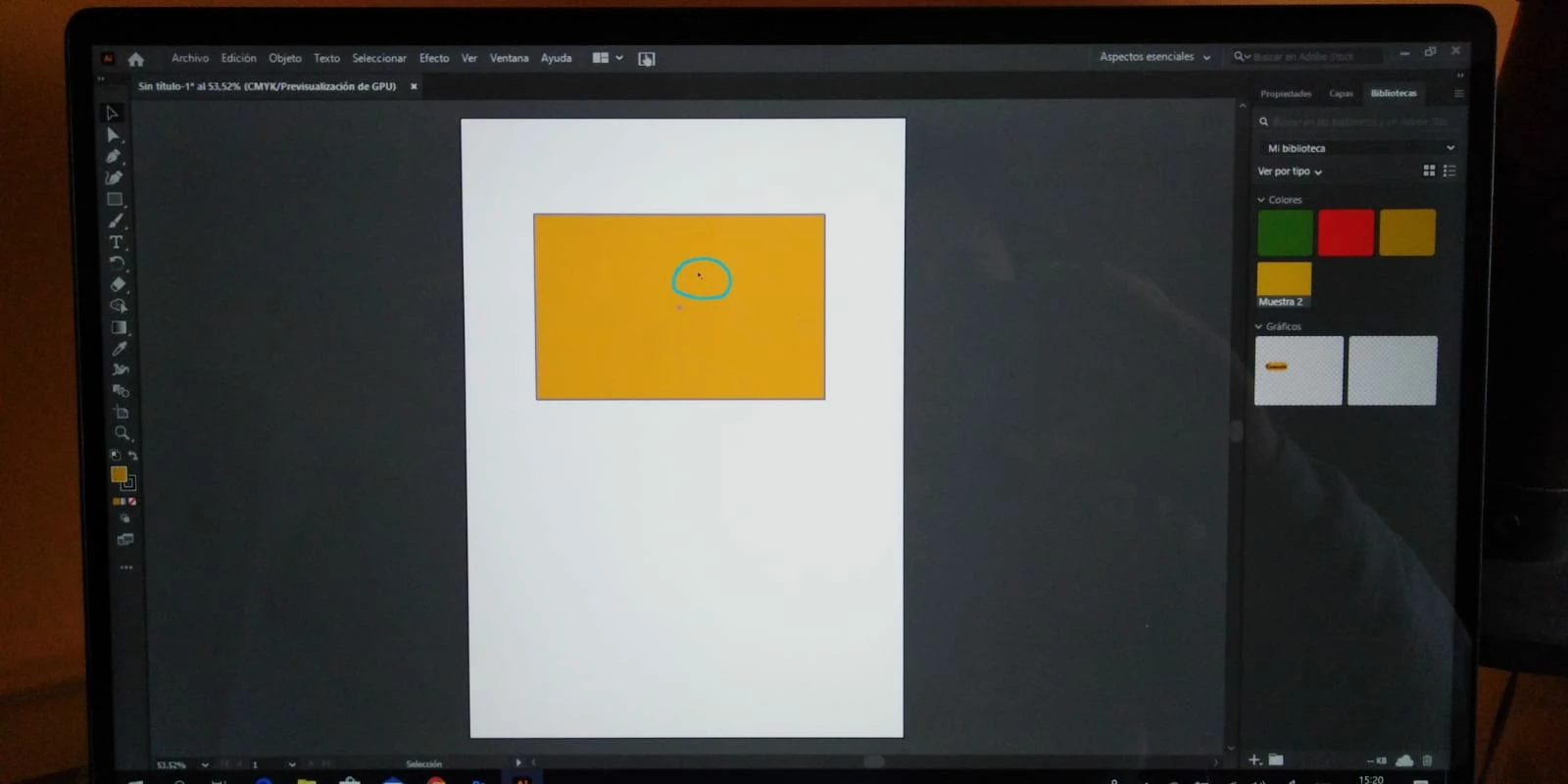The width and height of the screenshot is (1568, 784).
Task: Select the red library color swatch
Action: tap(1346, 232)
